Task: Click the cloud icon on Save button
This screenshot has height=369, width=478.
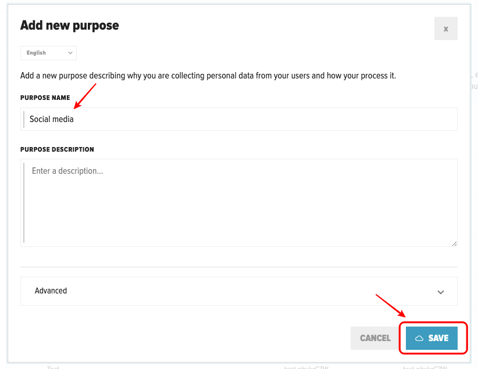Action: [419, 338]
